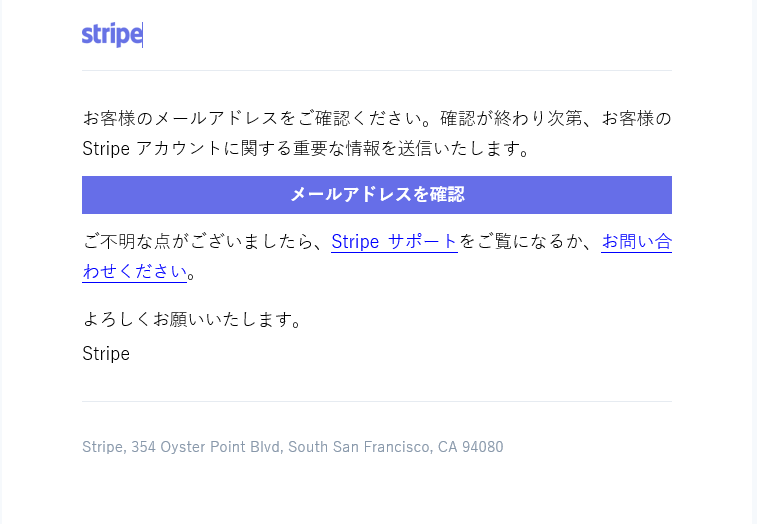Viewport: 757px width, 524px height.
Task: Click the Stripe logo in the header
Action: 111,35
